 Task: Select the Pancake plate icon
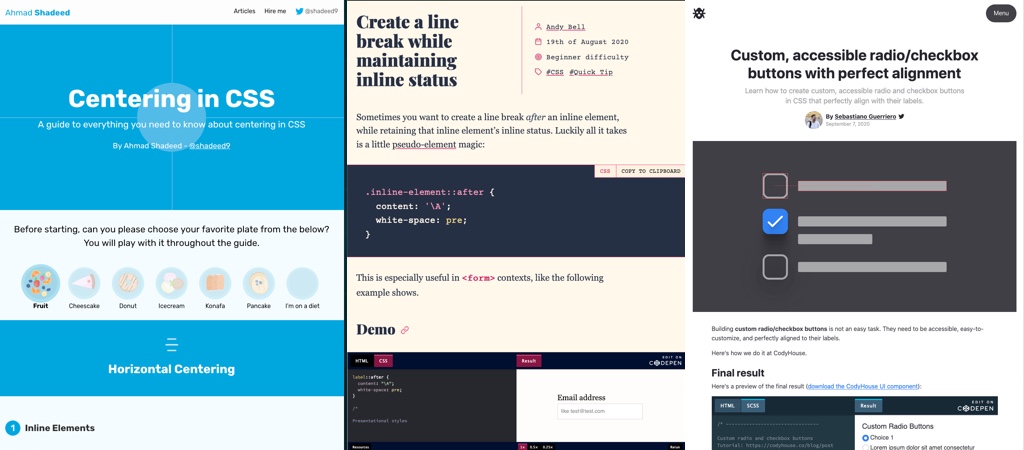[259, 283]
